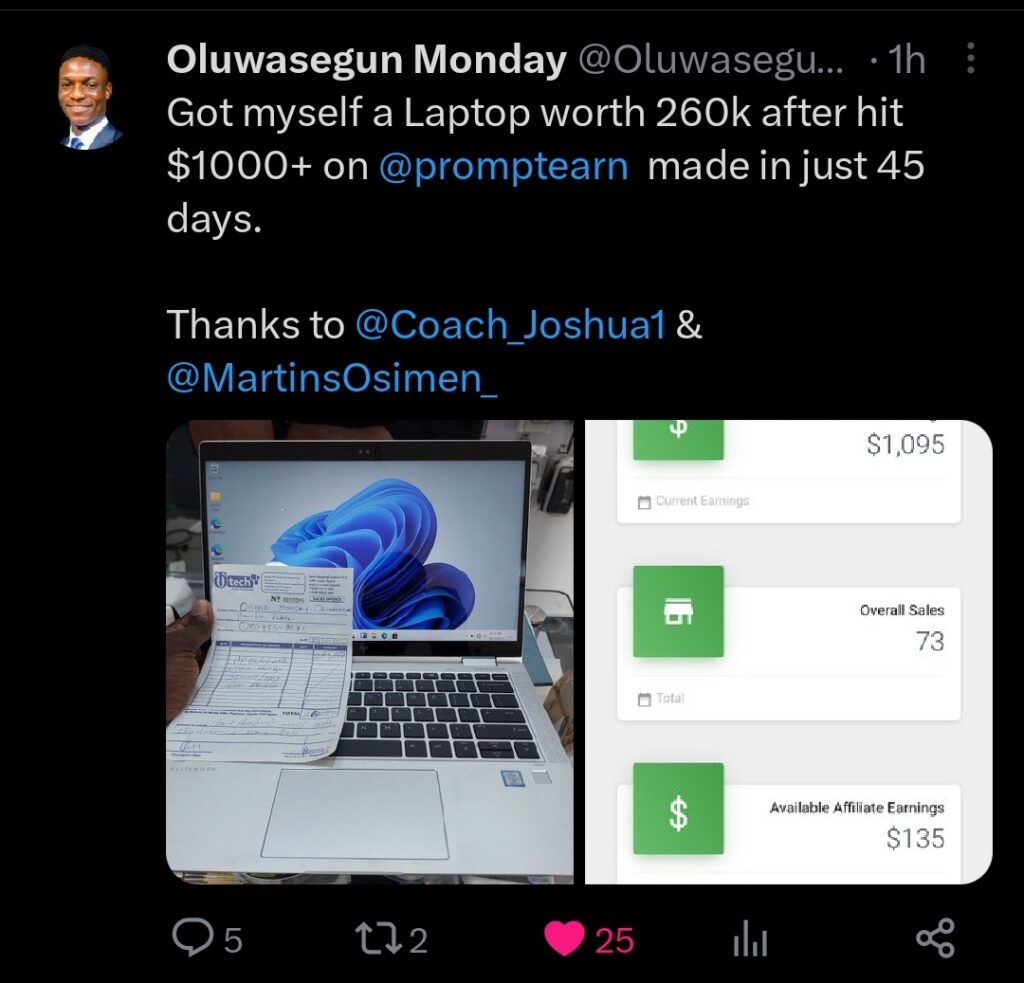The width and height of the screenshot is (1024, 983).
Task: Open the 1h tweet timestamp
Action: click(908, 59)
